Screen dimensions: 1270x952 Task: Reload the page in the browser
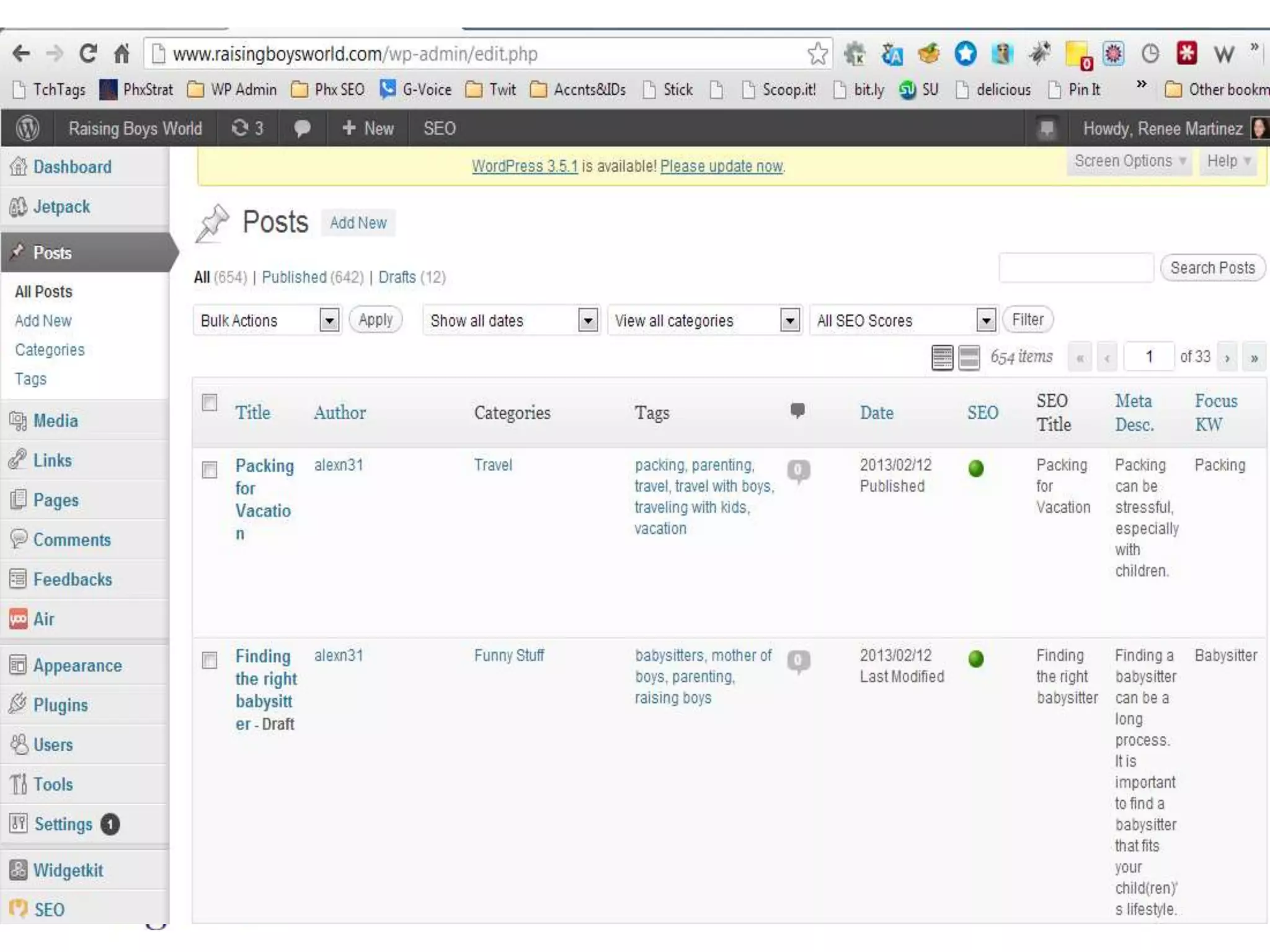pyautogui.click(x=88, y=54)
